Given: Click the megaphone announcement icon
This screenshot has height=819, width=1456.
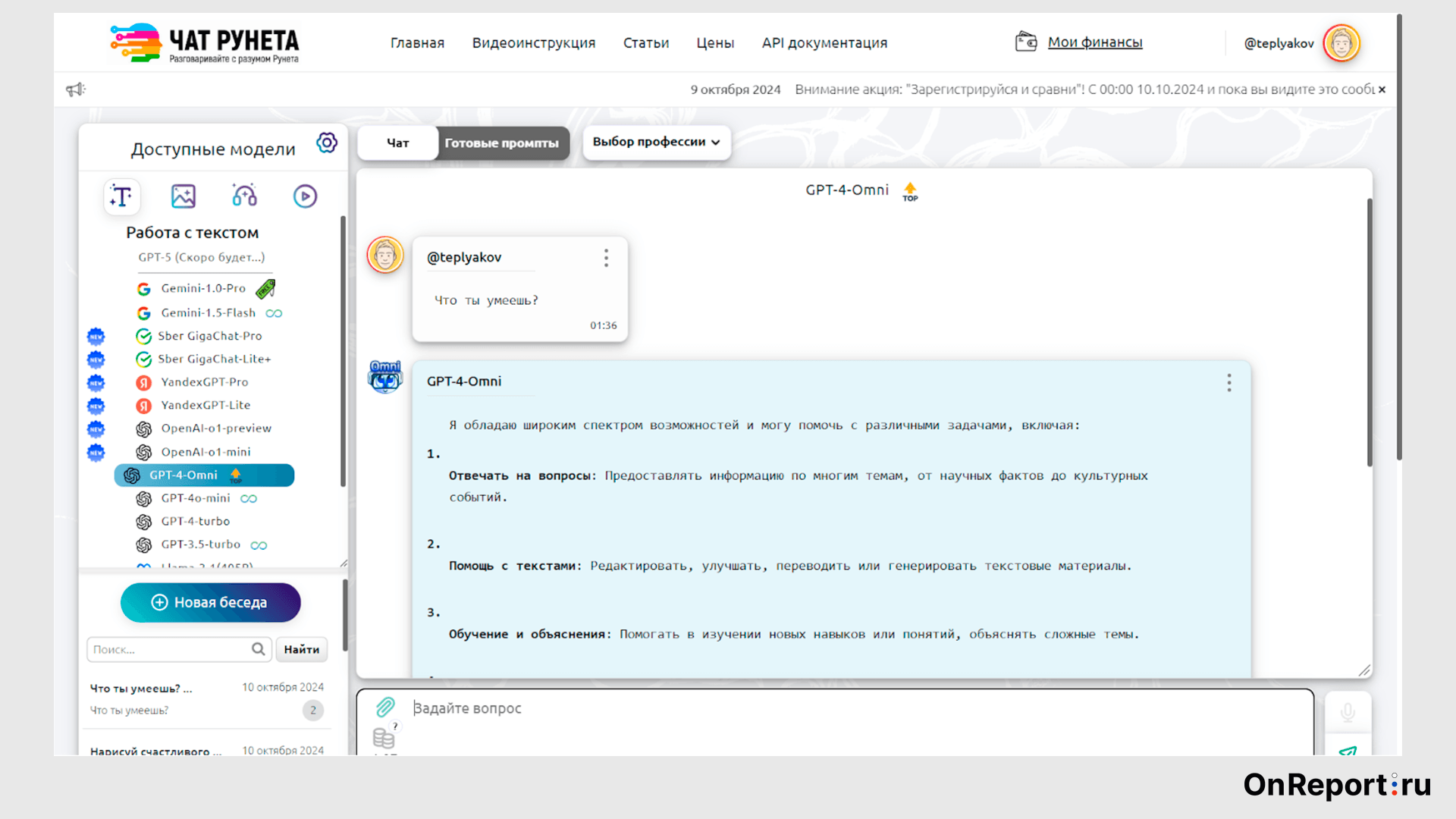Looking at the screenshot, I should click(75, 89).
